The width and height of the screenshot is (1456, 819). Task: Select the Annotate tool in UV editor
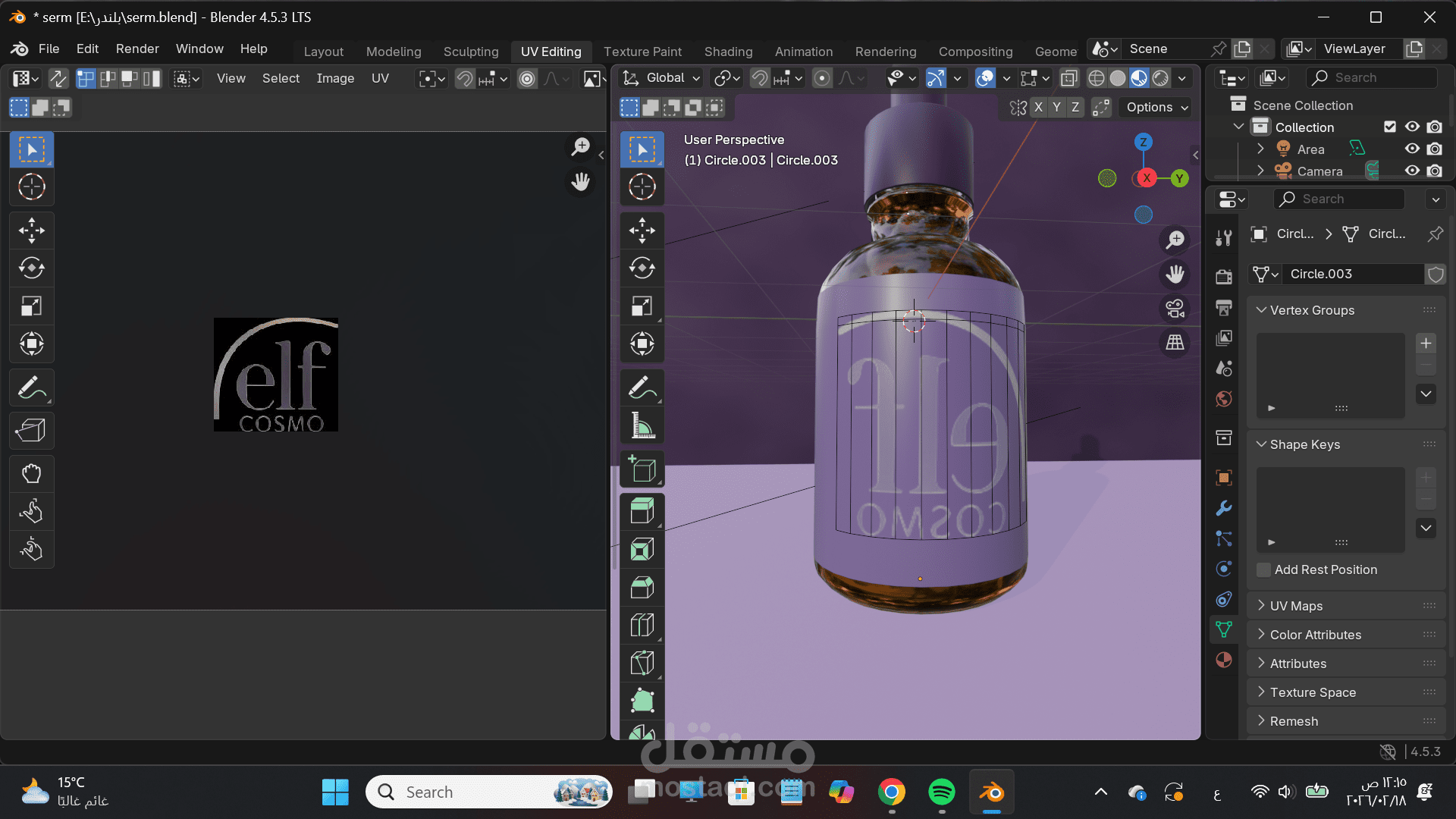click(31, 388)
